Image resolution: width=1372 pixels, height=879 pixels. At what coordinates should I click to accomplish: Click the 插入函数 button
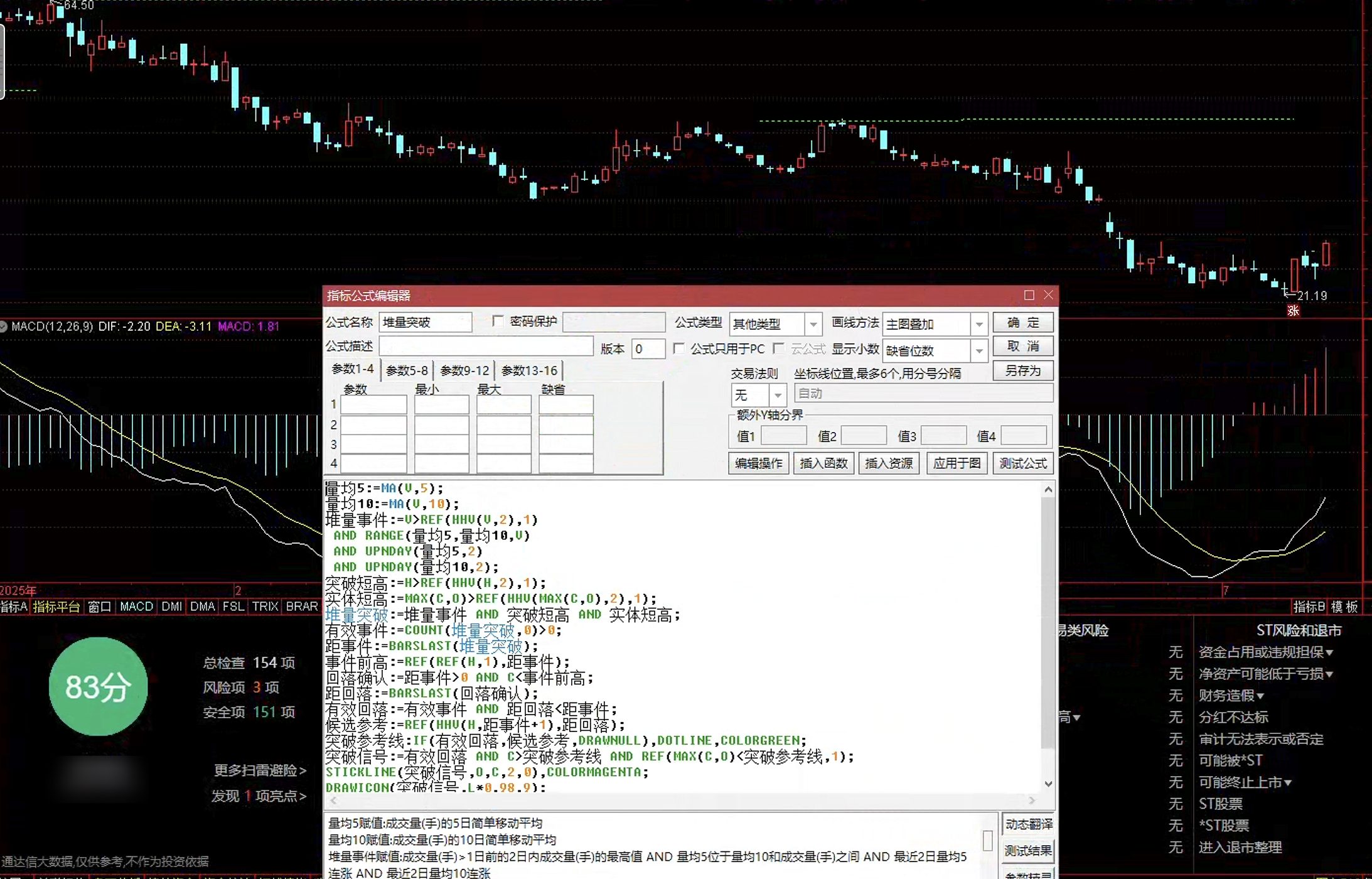823,463
